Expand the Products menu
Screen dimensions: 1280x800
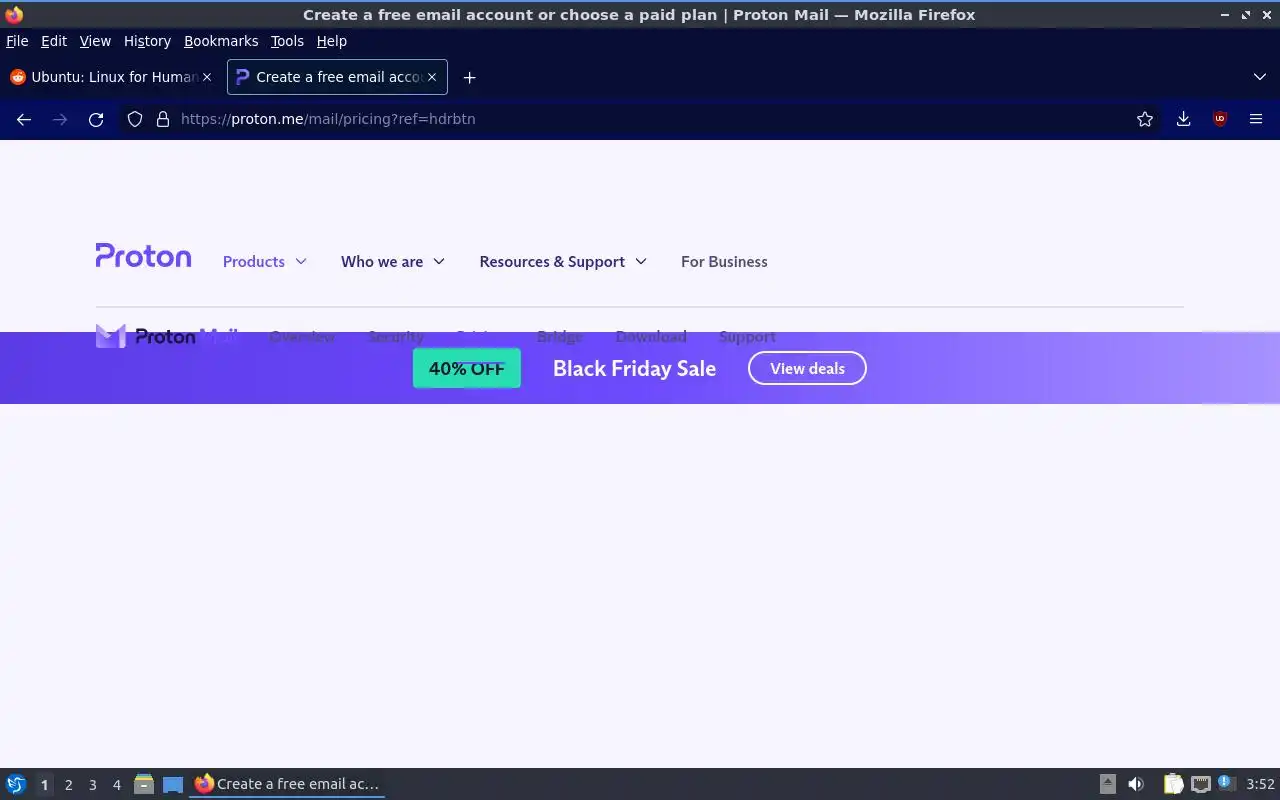[x=264, y=262]
